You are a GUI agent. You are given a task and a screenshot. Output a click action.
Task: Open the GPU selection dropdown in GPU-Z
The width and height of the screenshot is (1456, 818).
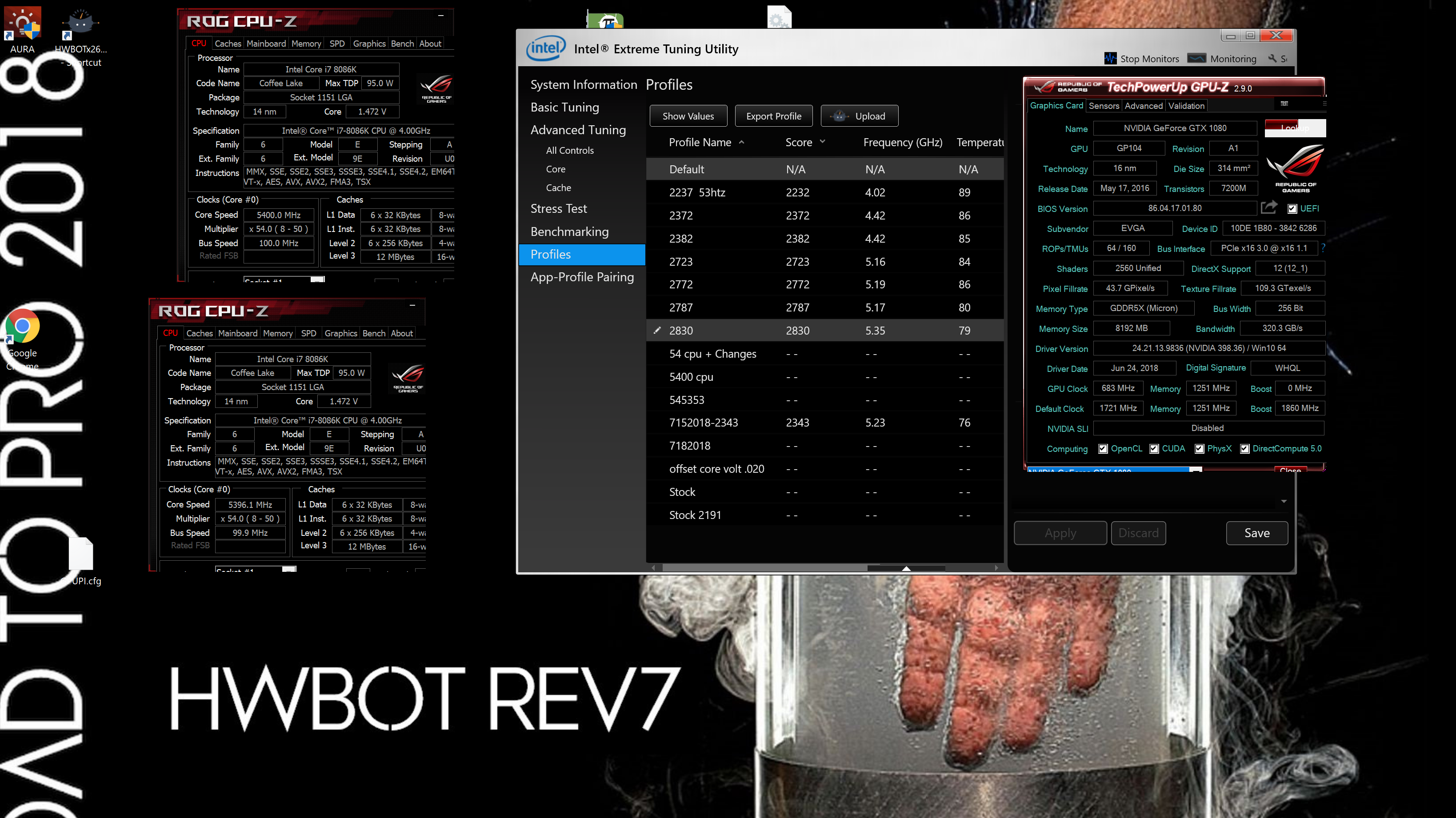click(1196, 470)
